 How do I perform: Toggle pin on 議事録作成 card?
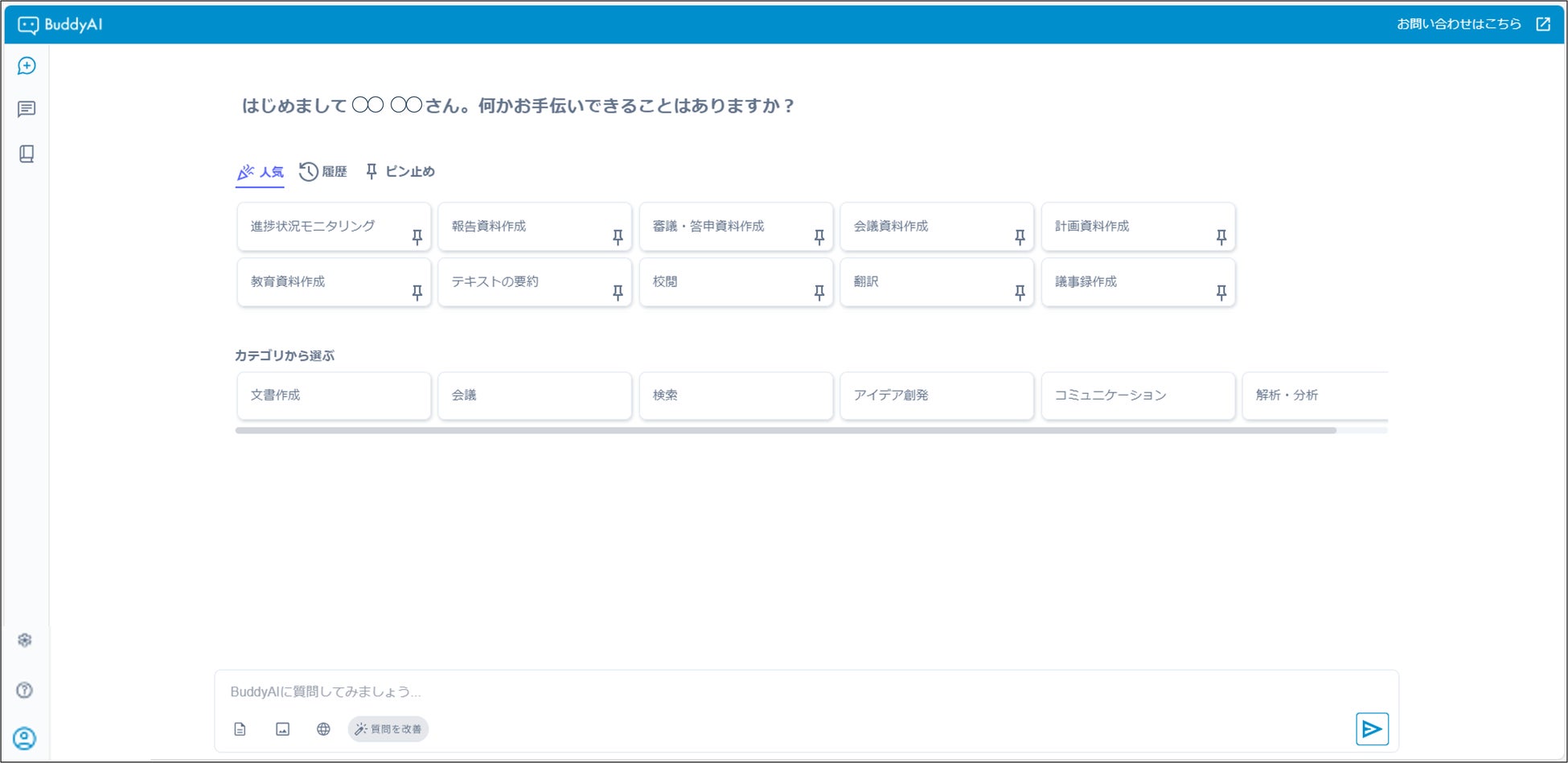pyautogui.click(x=1221, y=293)
